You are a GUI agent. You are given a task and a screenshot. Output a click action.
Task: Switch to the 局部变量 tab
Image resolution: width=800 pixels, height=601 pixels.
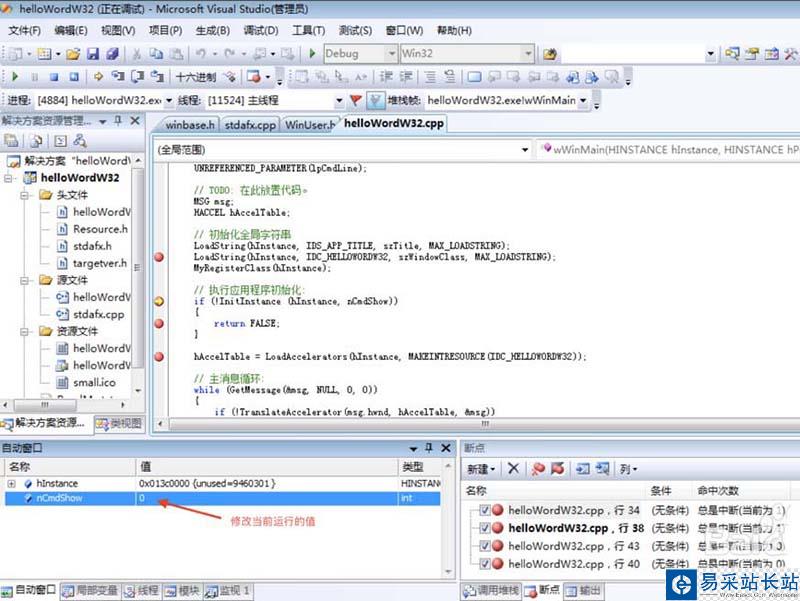coord(90,591)
